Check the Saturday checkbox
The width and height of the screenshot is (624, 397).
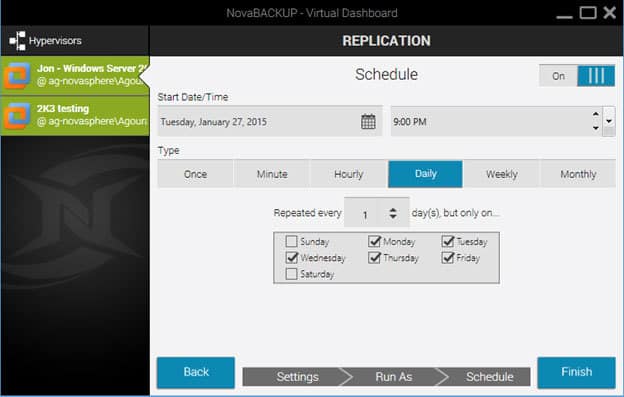(x=291, y=274)
